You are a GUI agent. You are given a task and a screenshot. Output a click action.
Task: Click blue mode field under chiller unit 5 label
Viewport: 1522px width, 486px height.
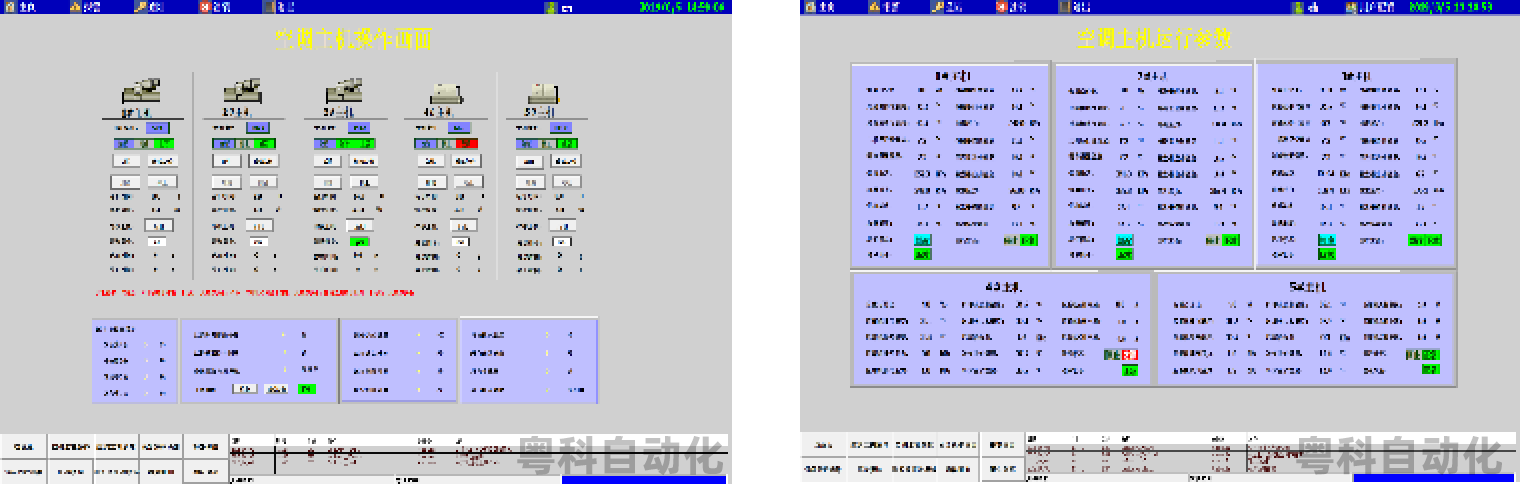561,128
